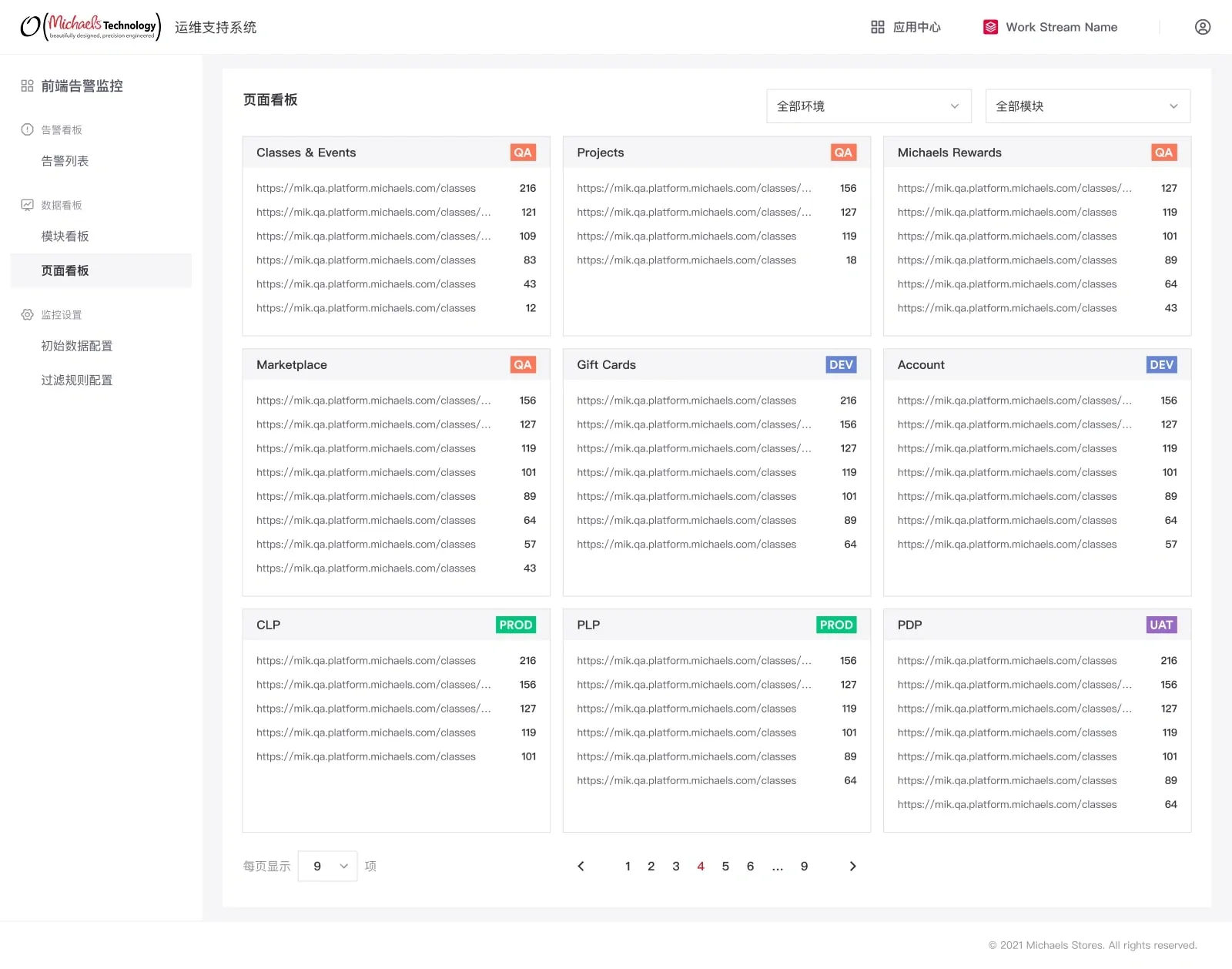Click the UAT badge on PDP card
1232x969 pixels.
click(1161, 625)
